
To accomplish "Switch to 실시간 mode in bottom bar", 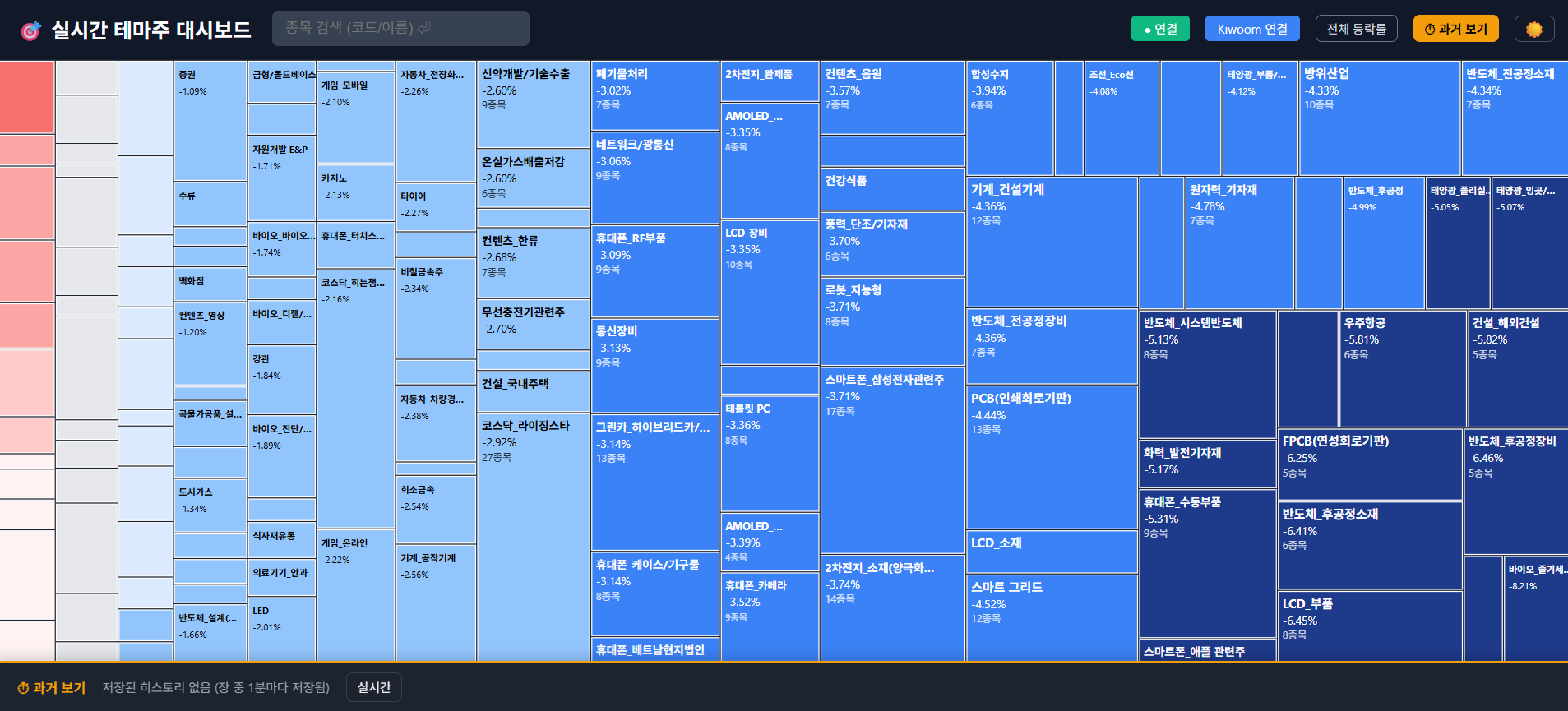I will click(374, 687).
